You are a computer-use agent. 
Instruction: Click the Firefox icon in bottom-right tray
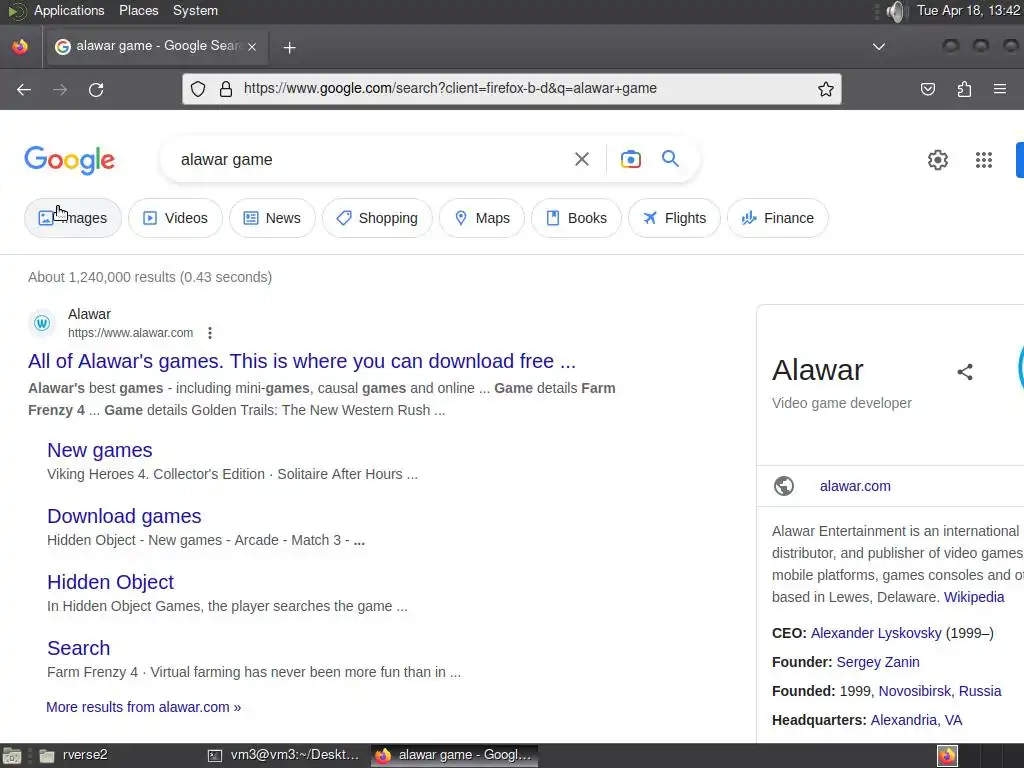point(947,756)
